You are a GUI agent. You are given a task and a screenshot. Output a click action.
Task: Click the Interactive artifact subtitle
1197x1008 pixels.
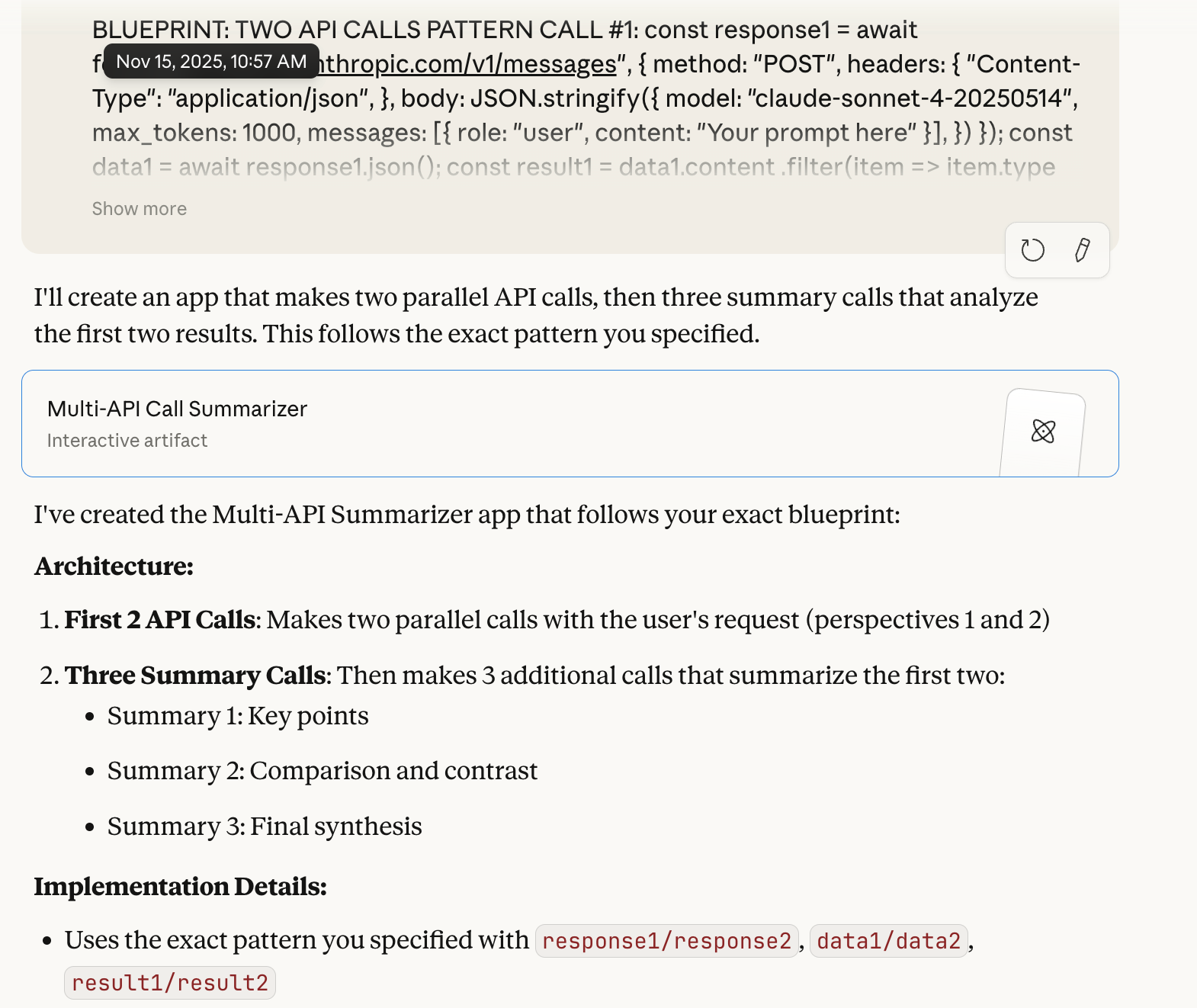tap(127, 441)
